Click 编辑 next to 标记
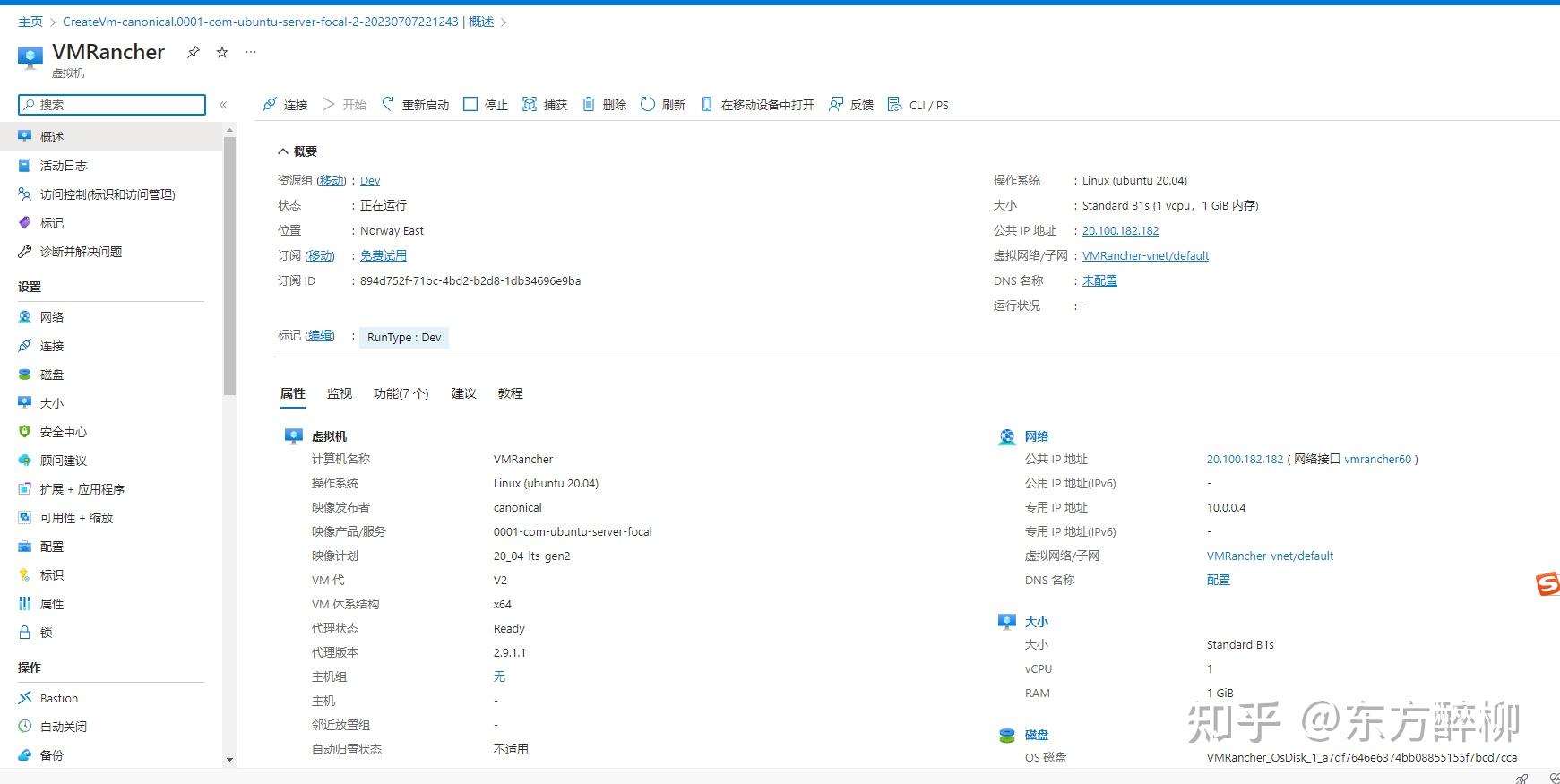The height and width of the screenshot is (784, 1560). click(320, 336)
